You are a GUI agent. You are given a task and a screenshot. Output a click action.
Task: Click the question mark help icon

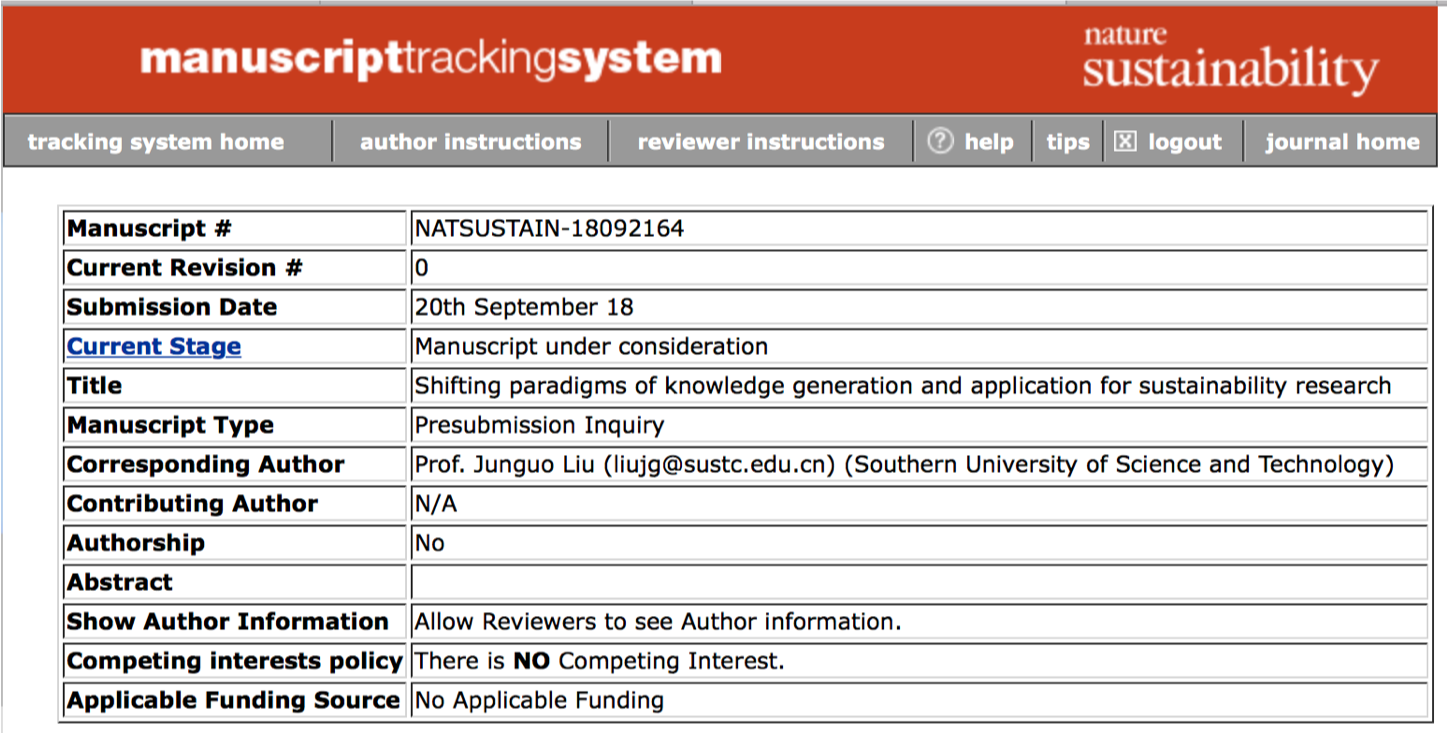[x=940, y=142]
